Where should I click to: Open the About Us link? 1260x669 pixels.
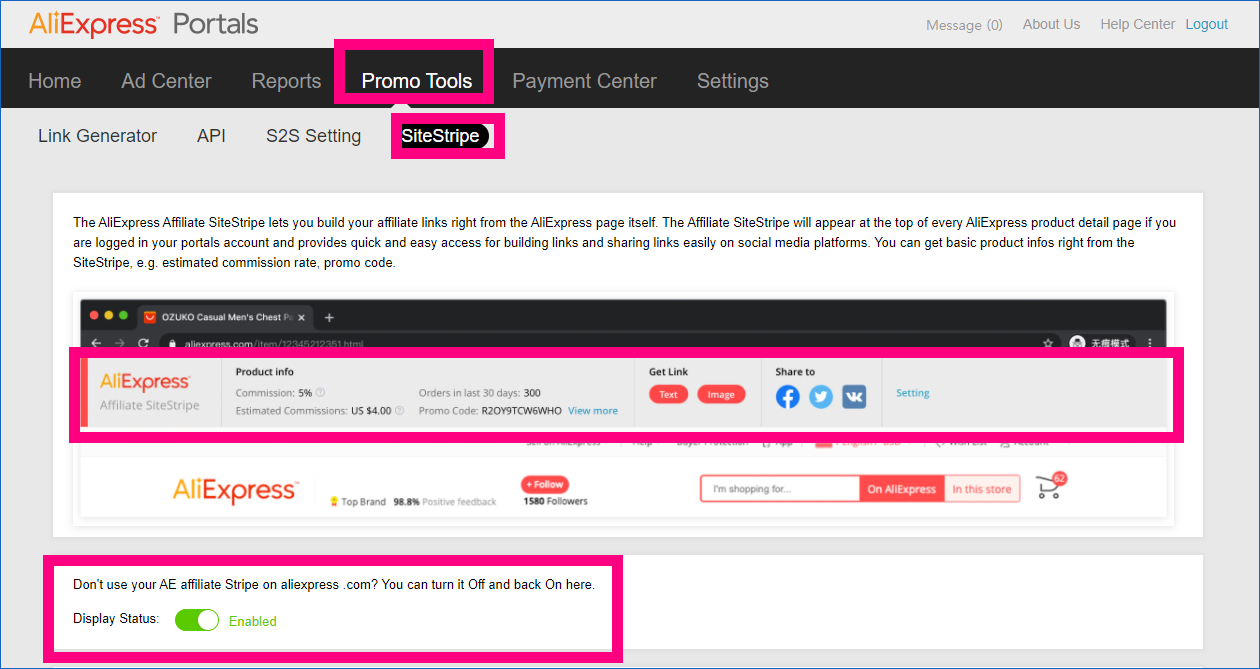[1052, 24]
